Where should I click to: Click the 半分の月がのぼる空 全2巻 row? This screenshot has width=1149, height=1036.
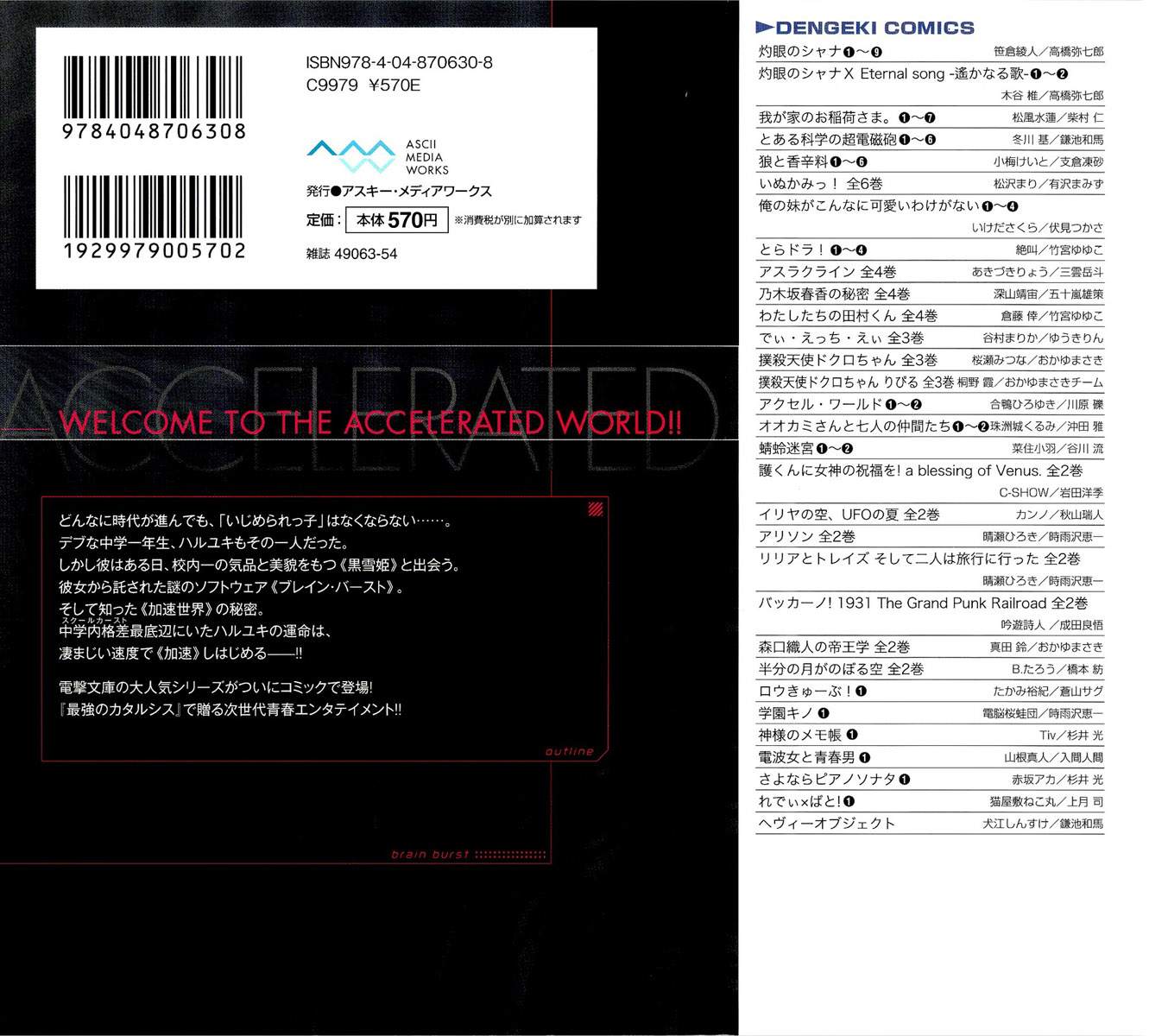click(930, 670)
